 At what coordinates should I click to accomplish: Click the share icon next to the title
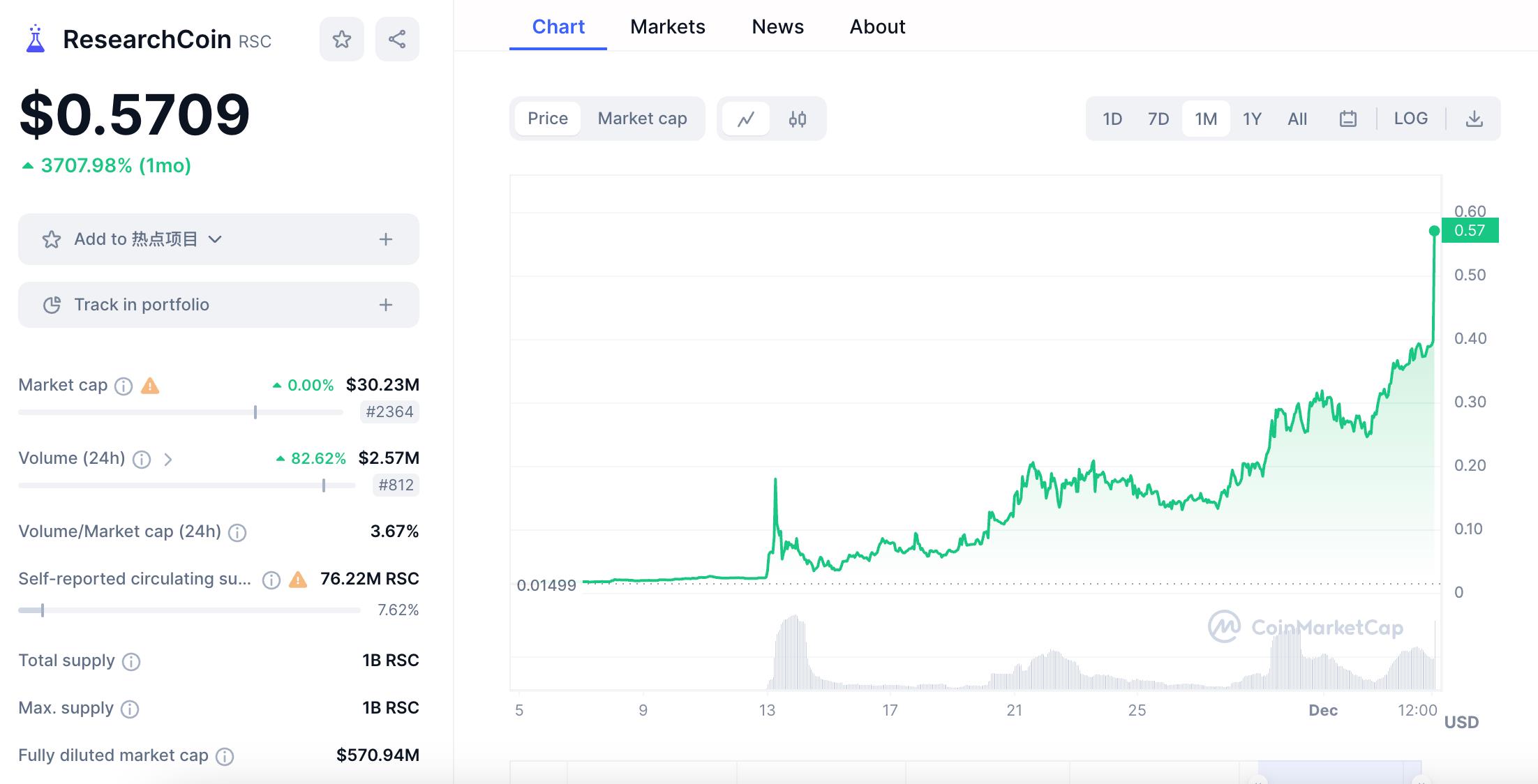(397, 39)
